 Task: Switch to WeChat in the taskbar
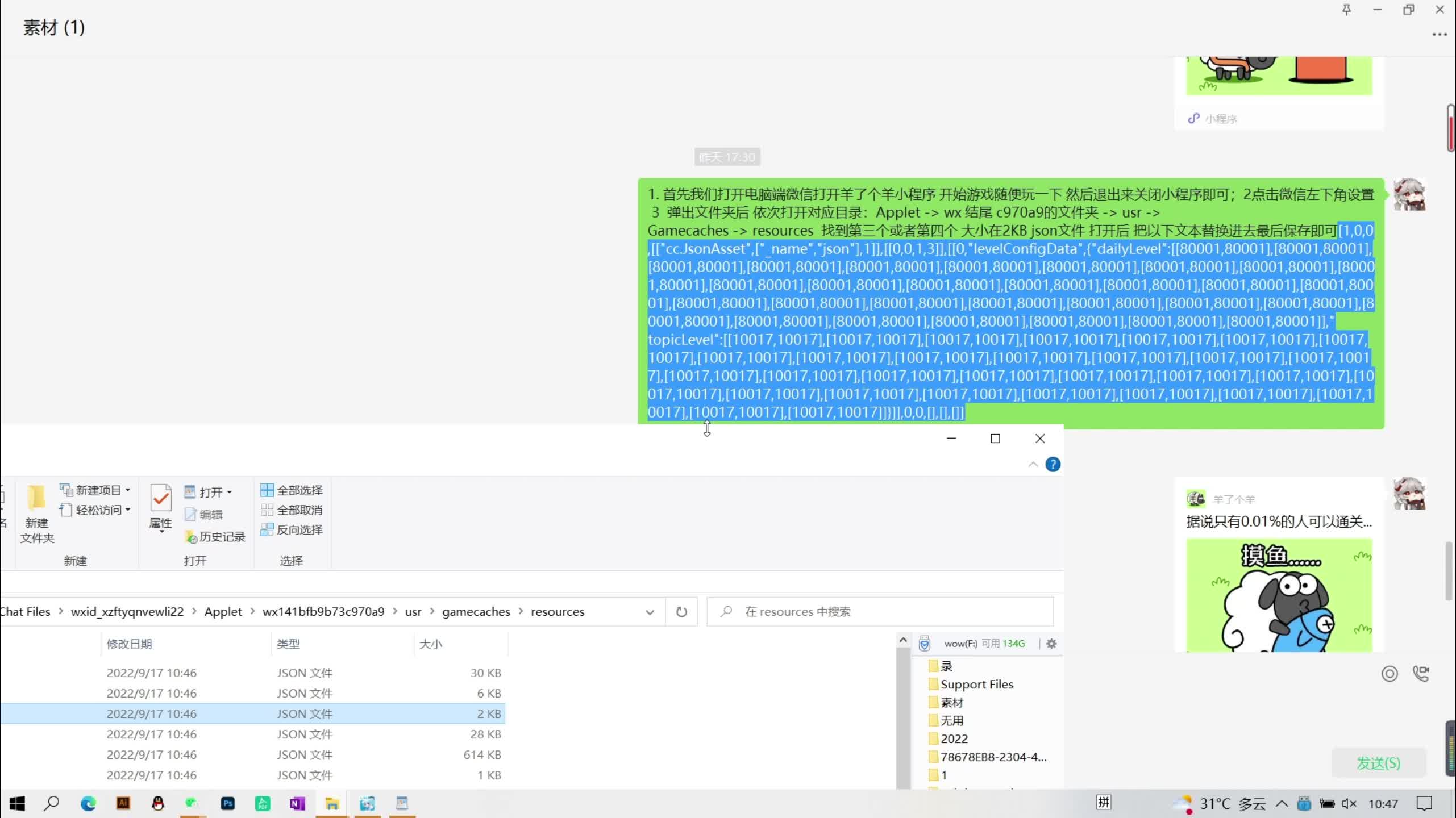pyautogui.click(x=192, y=803)
